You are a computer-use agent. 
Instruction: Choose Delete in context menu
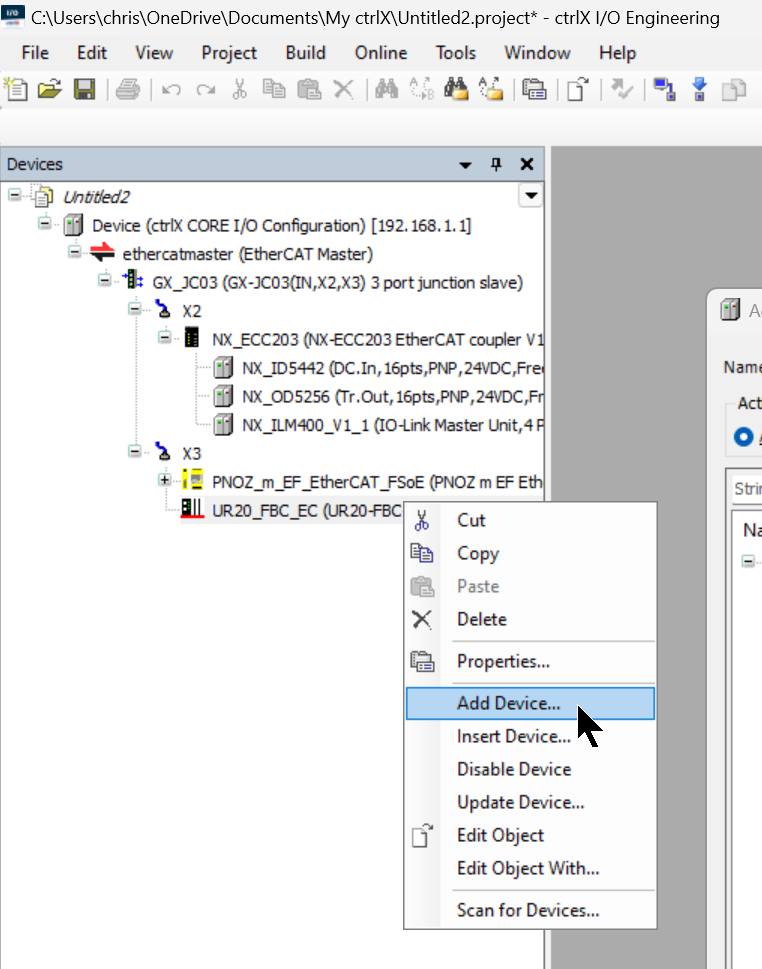pos(530,619)
